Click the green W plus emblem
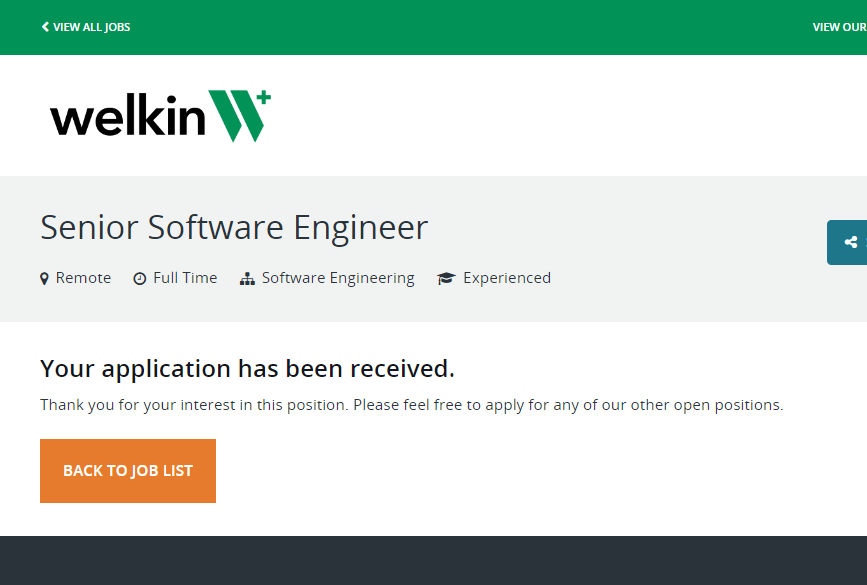Viewport: 867px width, 585px height. tap(239, 115)
